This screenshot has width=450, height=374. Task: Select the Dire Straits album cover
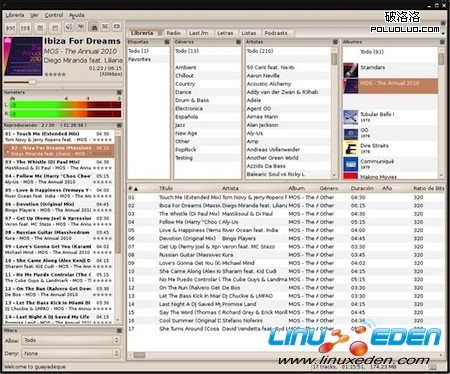click(351, 149)
